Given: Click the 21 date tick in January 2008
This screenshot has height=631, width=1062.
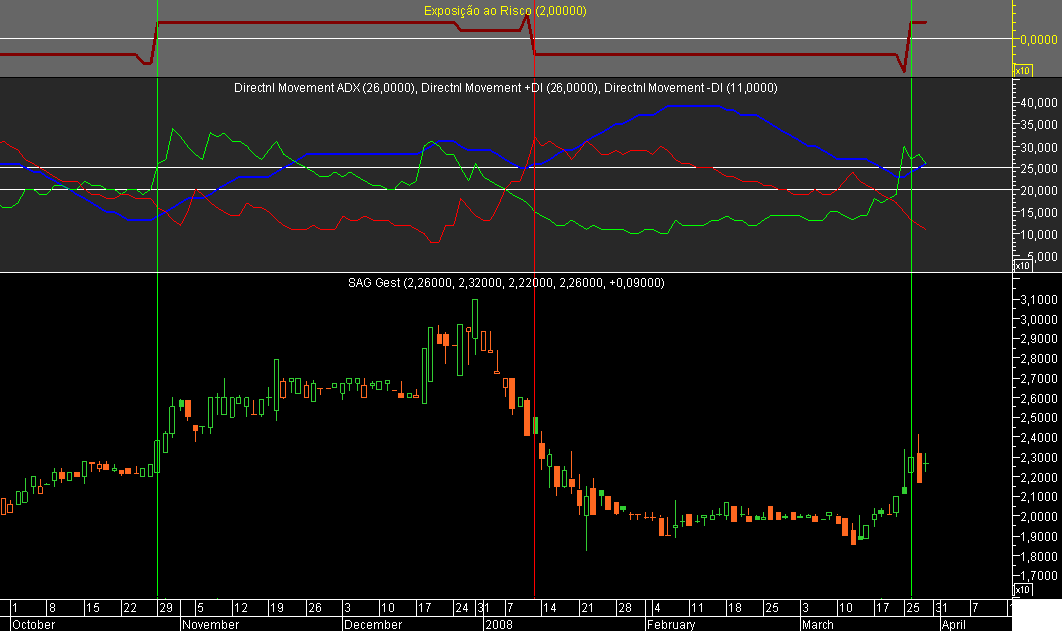Looking at the screenshot, I should 587,608.
